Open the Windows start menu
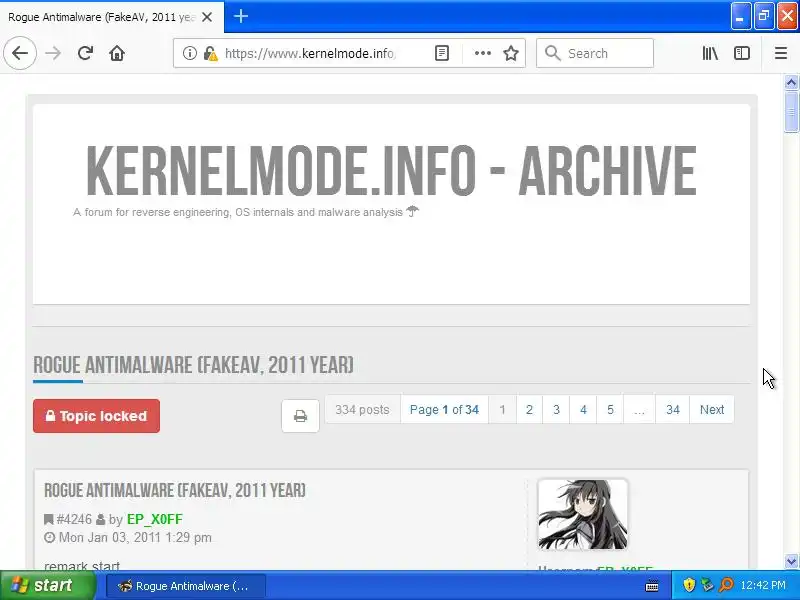The width and height of the screenshot is (800, 600). [47, 585]
